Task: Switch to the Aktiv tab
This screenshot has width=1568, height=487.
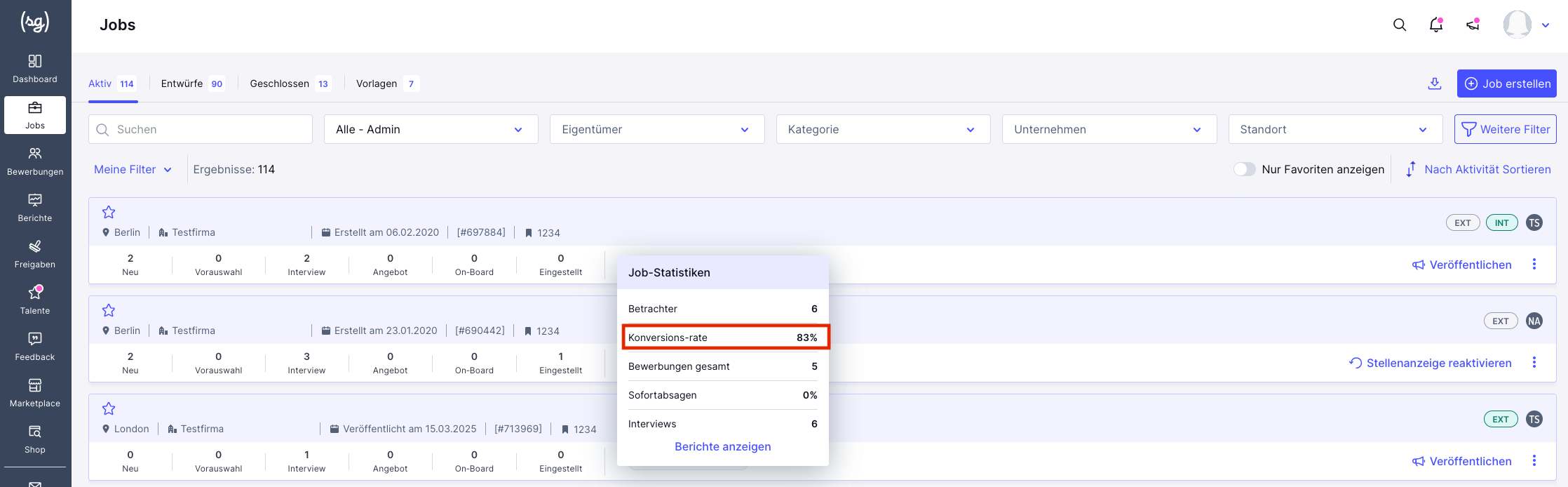Action: [x=112, y=84]
